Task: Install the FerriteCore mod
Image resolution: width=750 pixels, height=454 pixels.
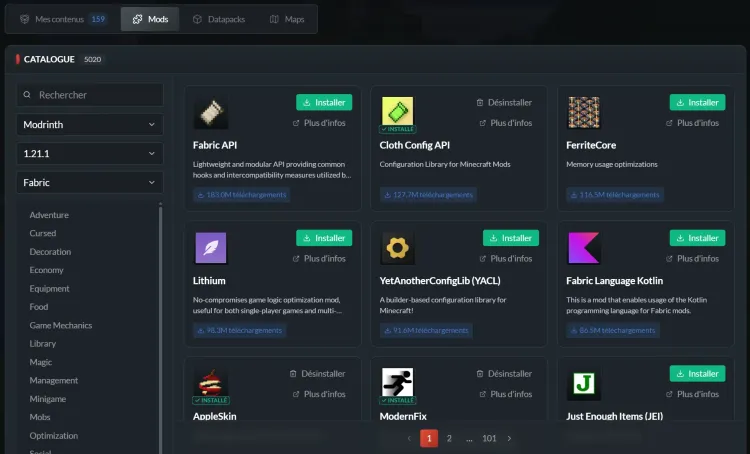Action: point(697,102)
